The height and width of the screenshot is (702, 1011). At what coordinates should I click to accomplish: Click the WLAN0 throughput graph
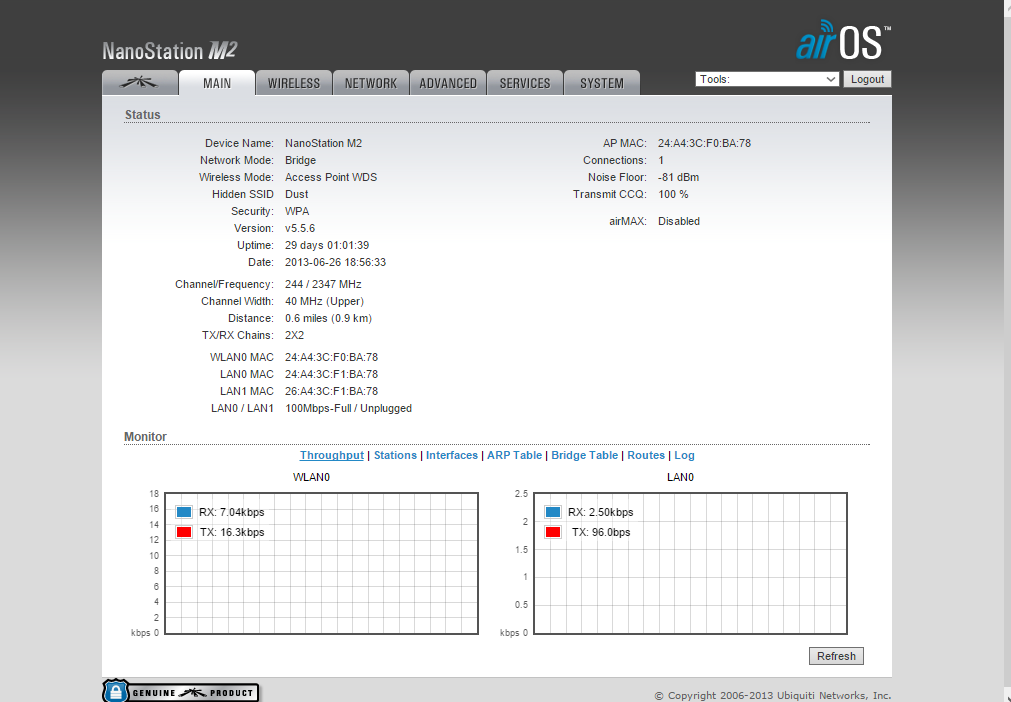coord(321,563)
